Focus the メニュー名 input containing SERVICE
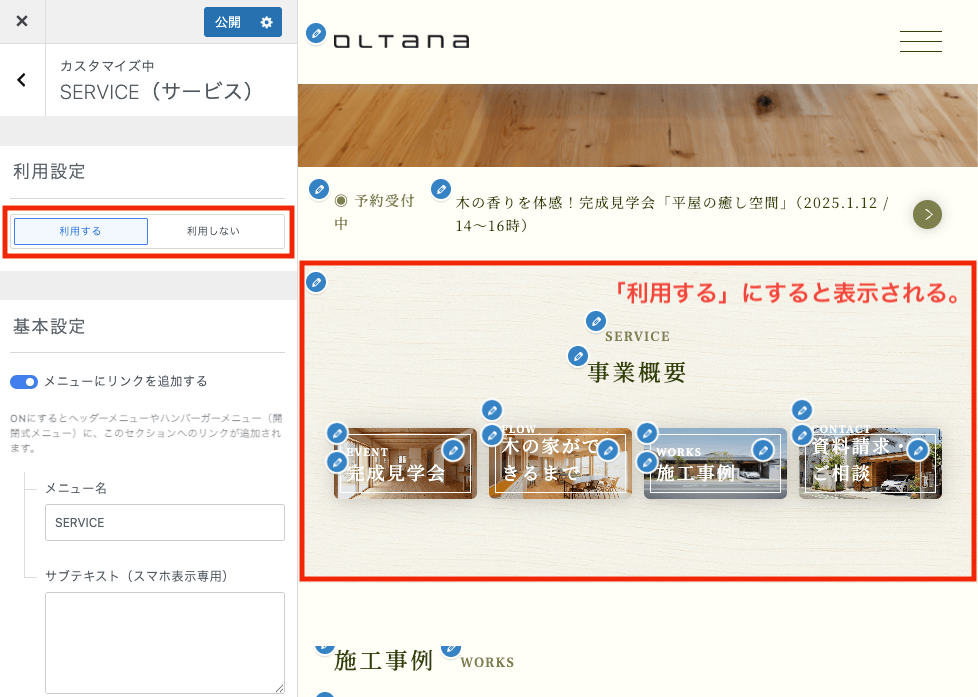Screen dimensions: 978x697 pyautogui.click(x=165, y=522)
